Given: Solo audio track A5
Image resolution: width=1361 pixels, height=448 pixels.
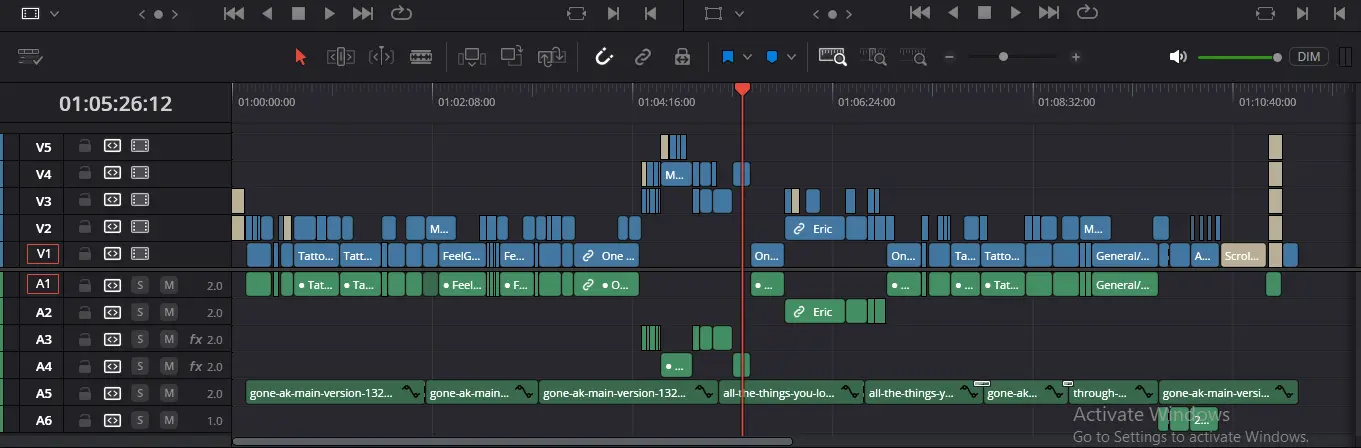Looking at the screenshot, I should (141, 393).
